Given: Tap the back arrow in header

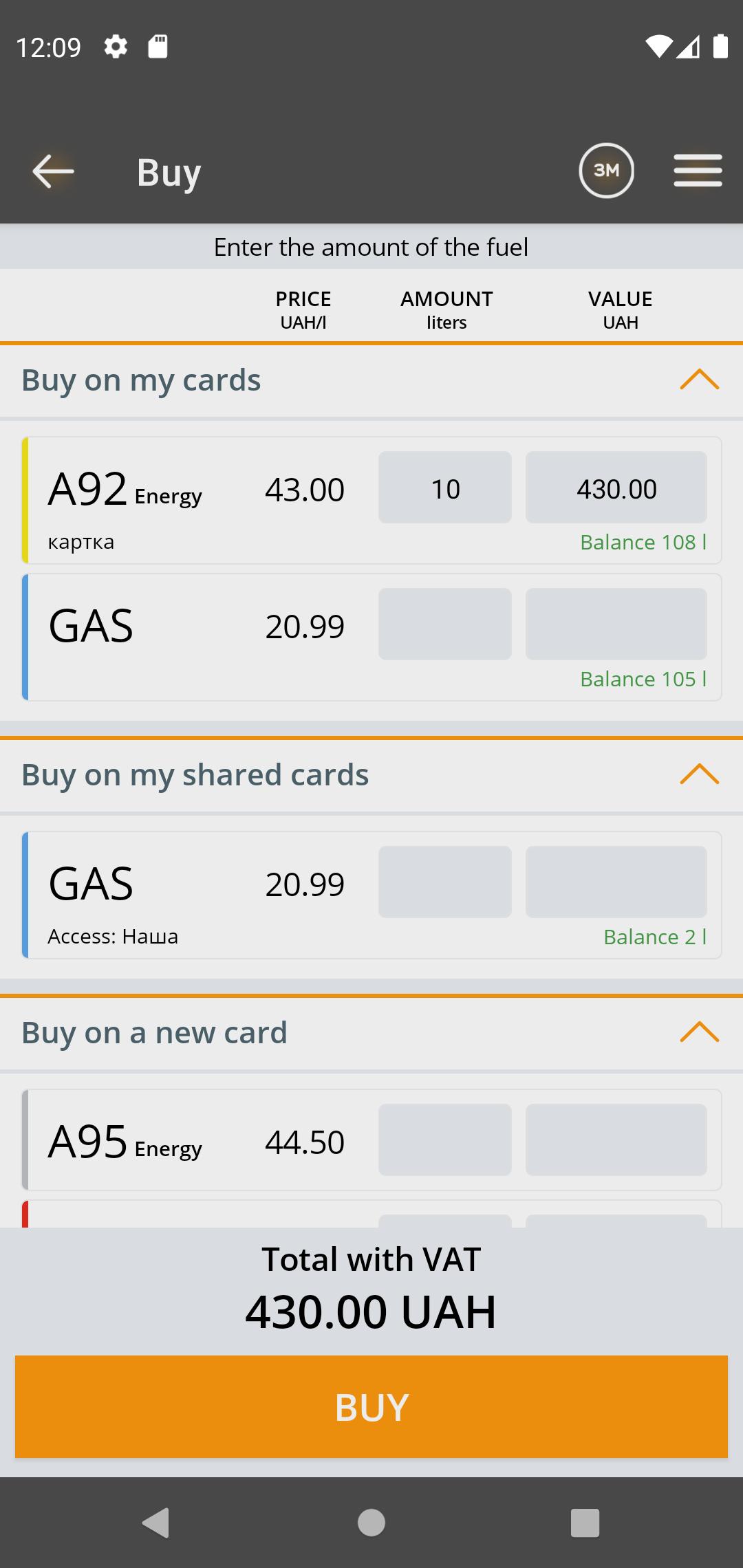Looking at the screenshot, I should [x=53, y=171].
